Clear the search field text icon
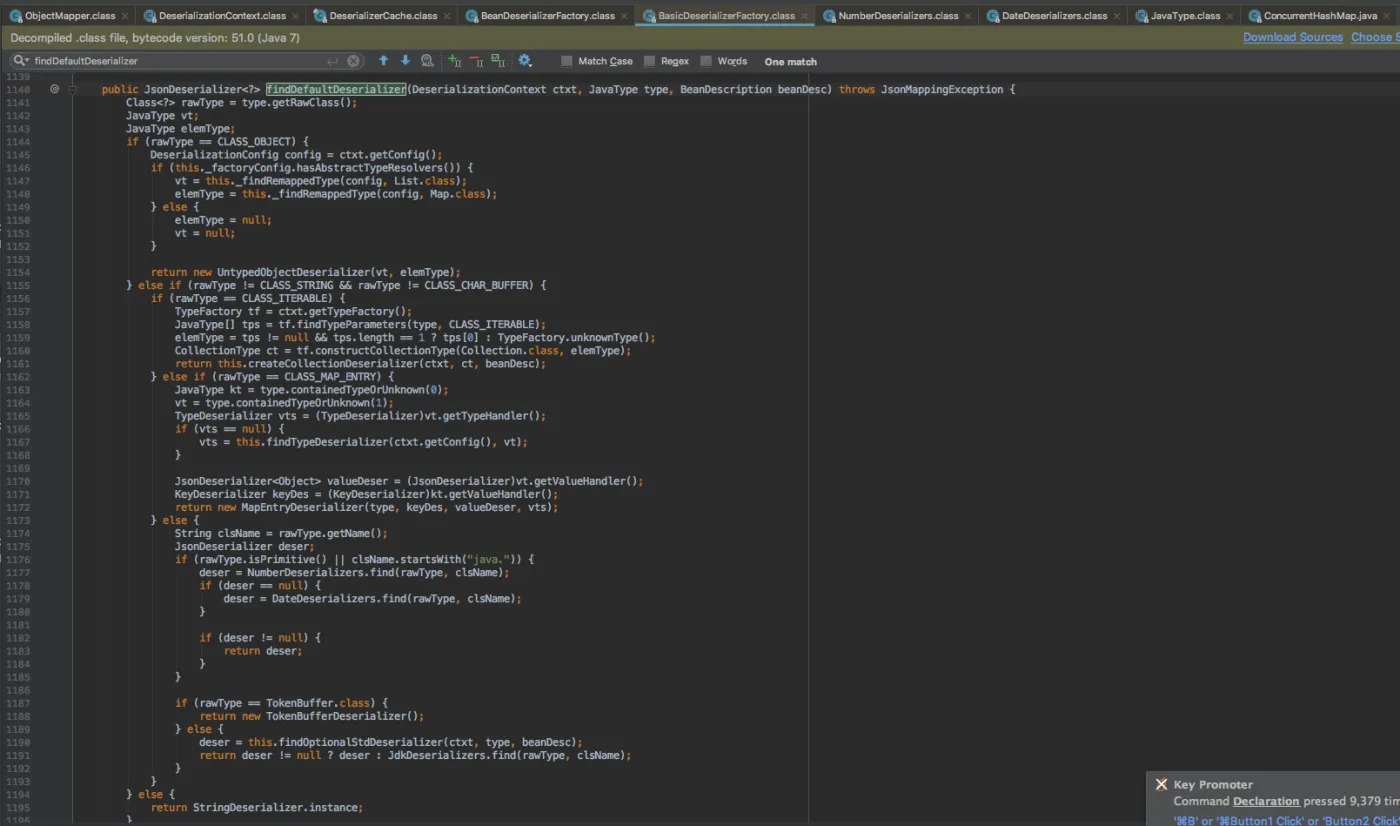Viewport: 1400px width, 826px height. pos(353,61)
